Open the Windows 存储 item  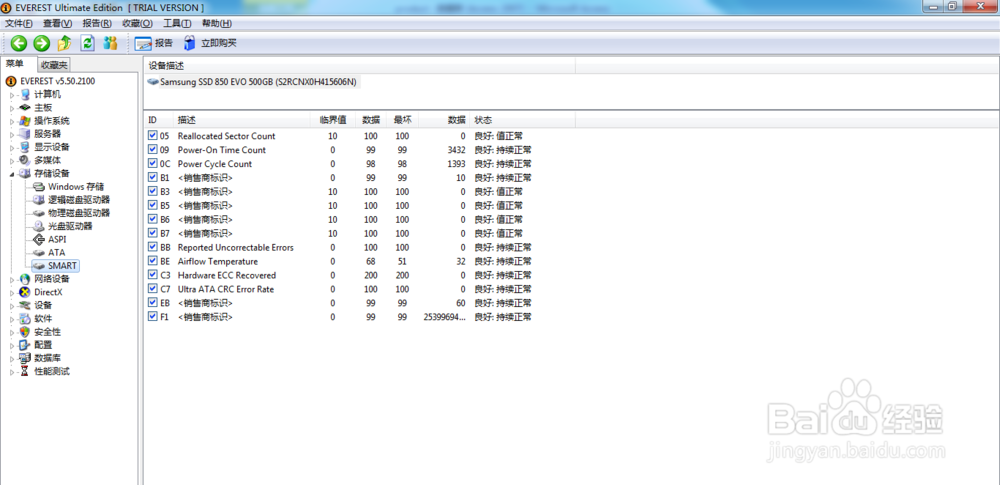click(x=68, y=187)
